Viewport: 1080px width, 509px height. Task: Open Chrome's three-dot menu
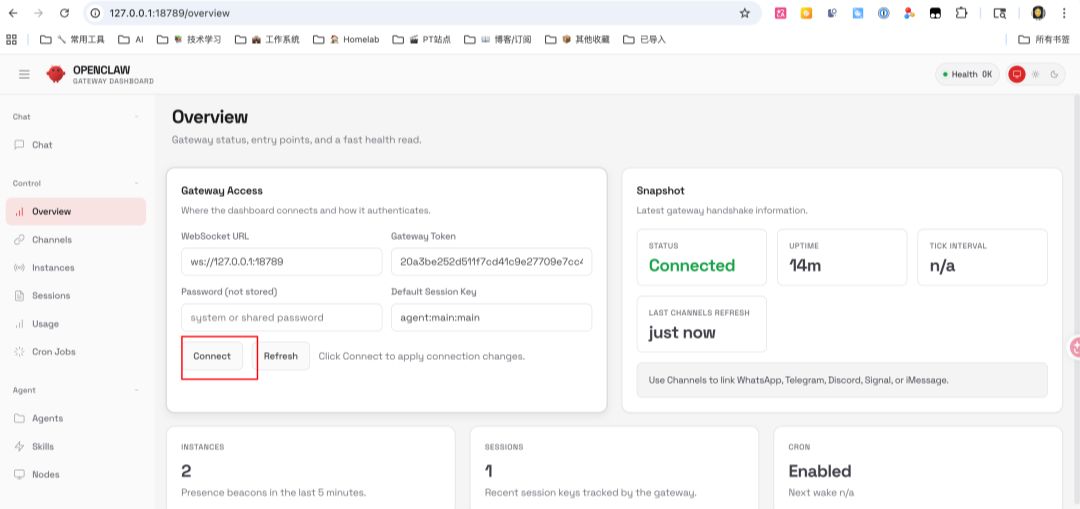click(1065, 13)
